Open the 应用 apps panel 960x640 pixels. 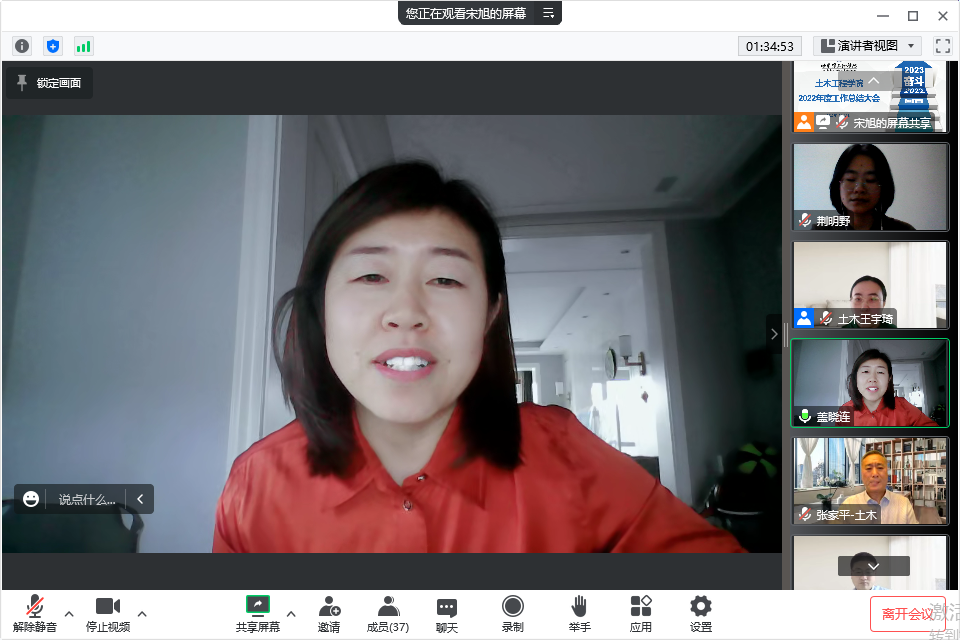click(x=641, y=613)
